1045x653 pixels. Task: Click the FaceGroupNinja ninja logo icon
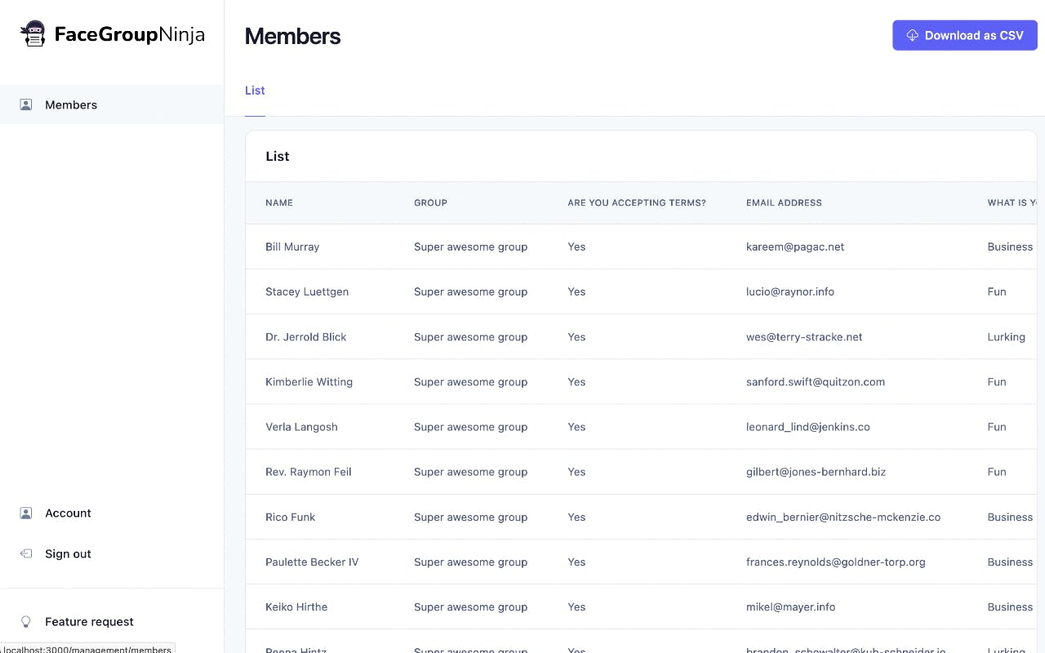tap(33, 34)
